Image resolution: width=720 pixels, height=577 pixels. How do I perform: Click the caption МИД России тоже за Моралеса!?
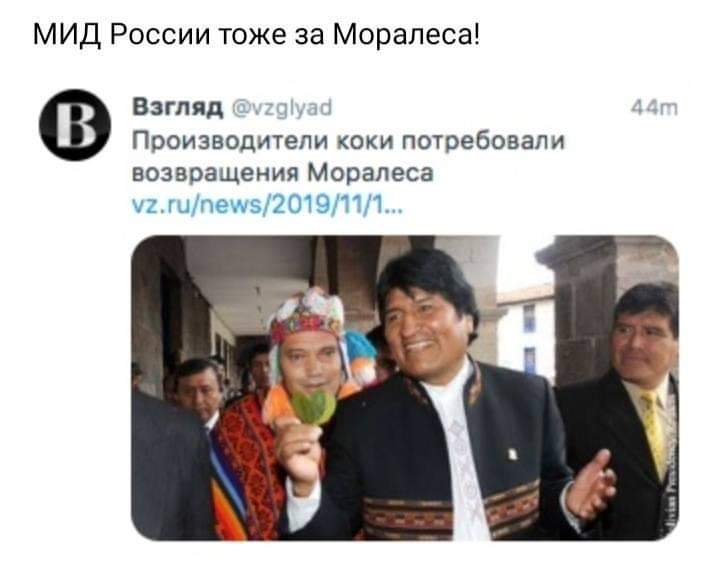pyautogui.click(x=257, y=34)
